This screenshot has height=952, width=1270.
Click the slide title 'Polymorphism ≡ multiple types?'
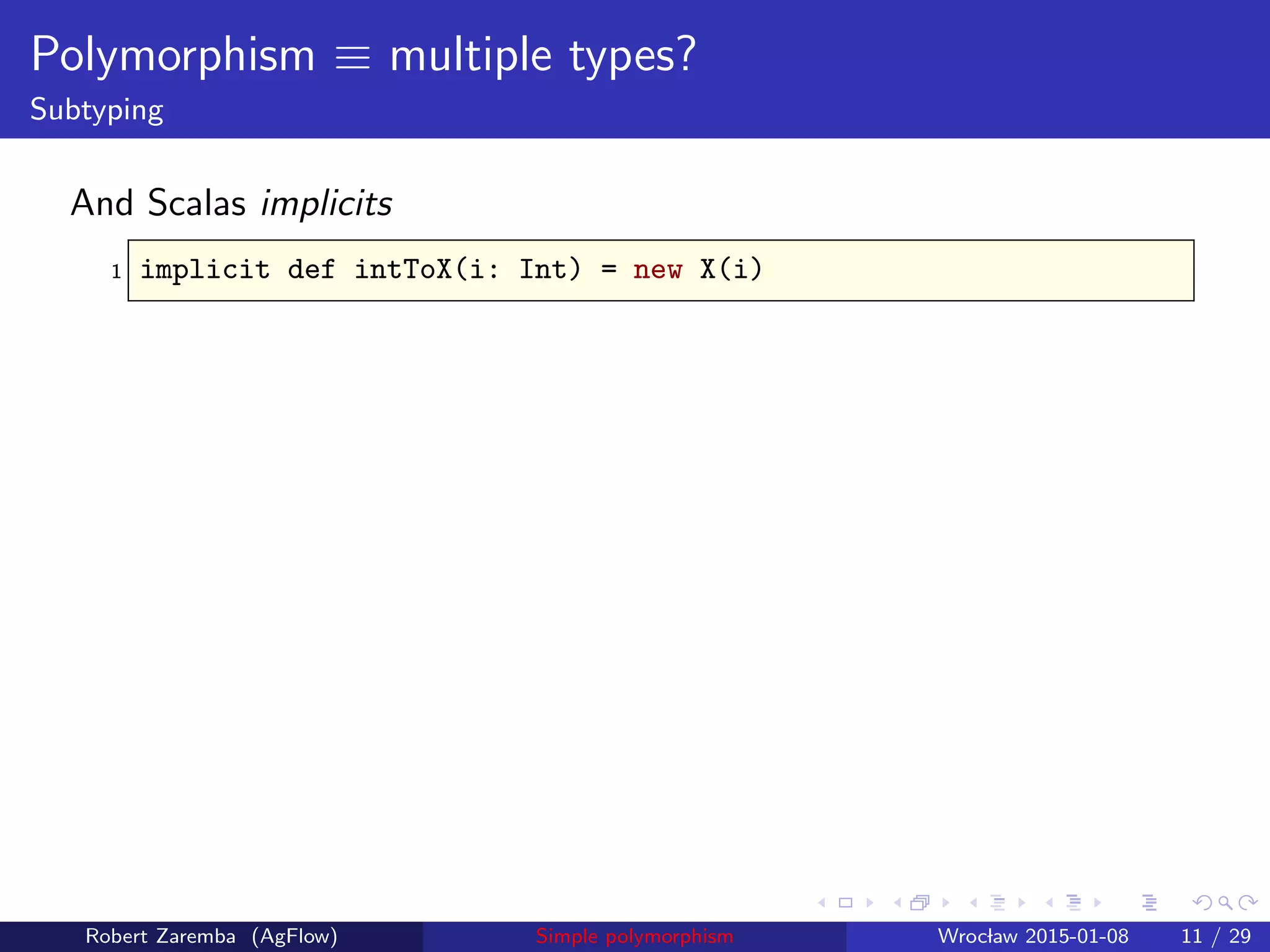(x=363, y=55)
